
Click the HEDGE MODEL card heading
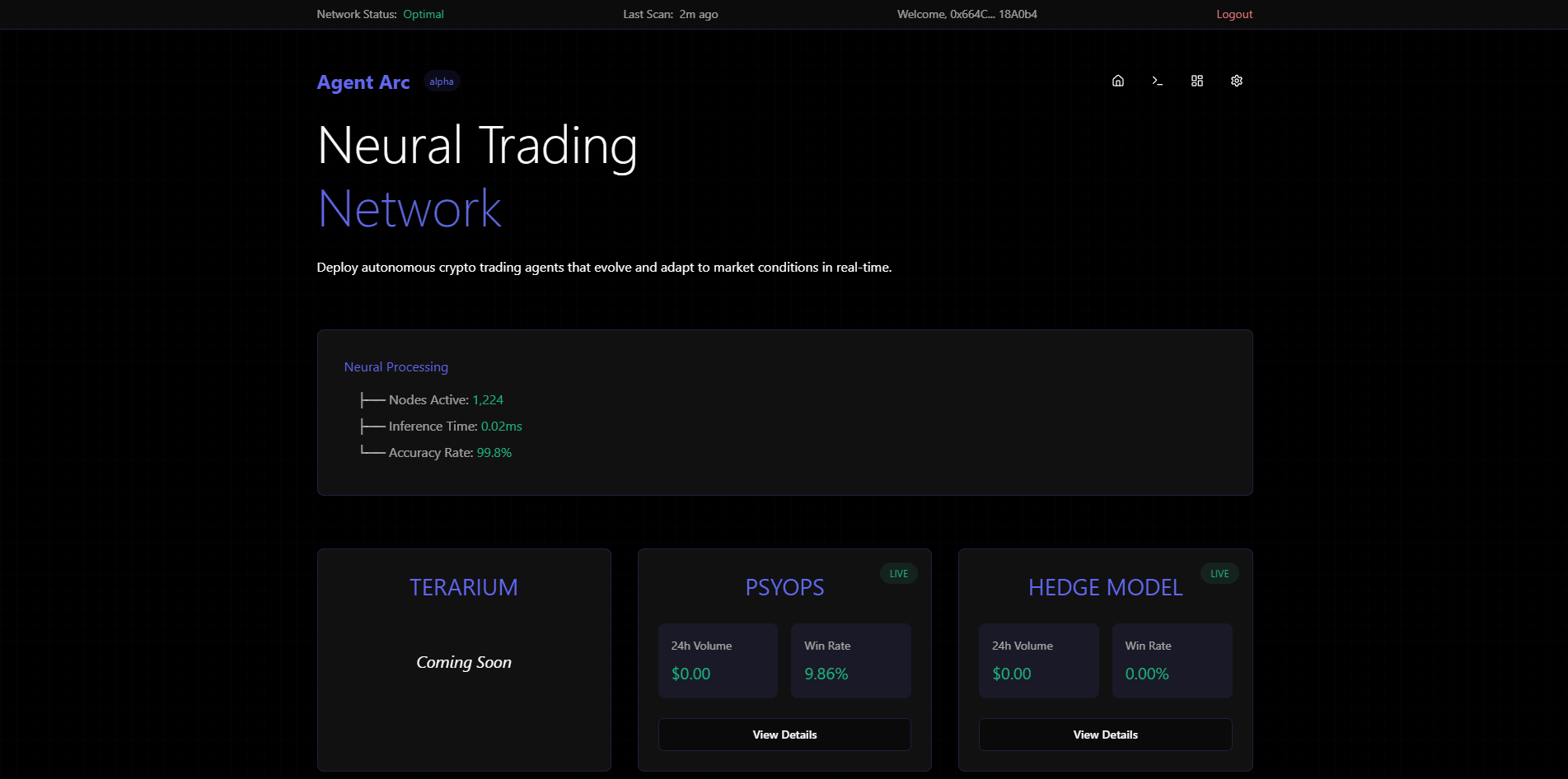1105,587
